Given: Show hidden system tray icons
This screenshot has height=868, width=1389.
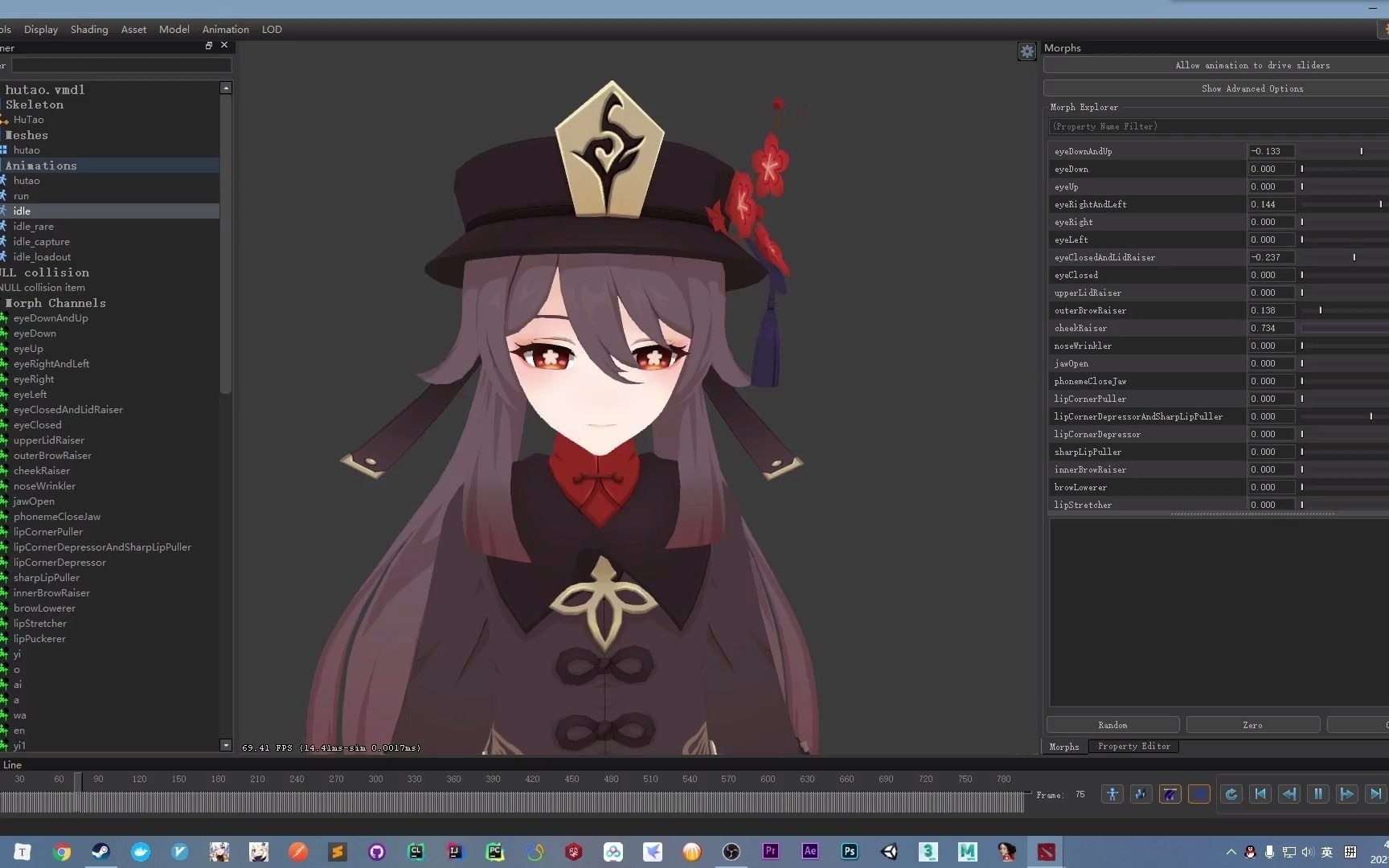Looking at the screenshot, I should point(1231,852).
